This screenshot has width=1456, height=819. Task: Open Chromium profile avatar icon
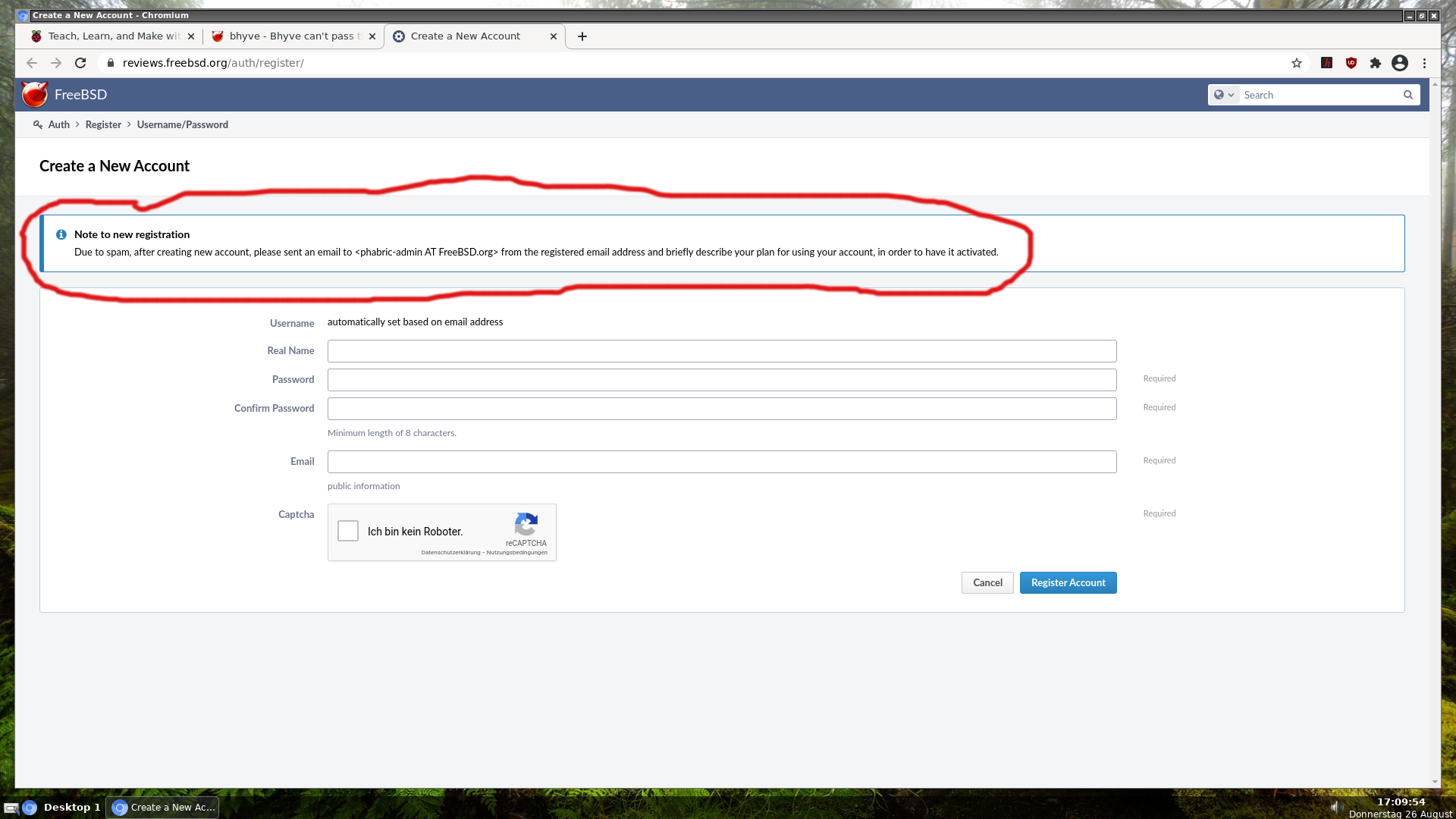1400,63
